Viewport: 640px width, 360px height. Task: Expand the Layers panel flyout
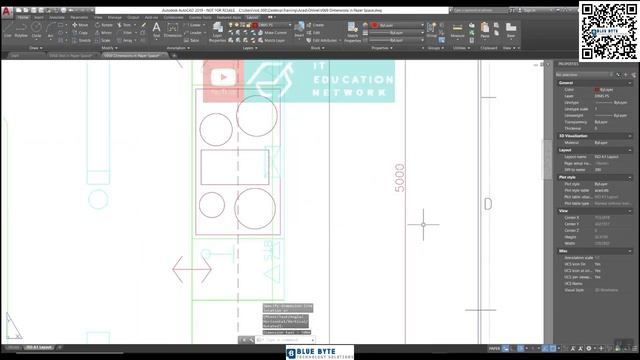pyautogui.click(x=250, y=48)
